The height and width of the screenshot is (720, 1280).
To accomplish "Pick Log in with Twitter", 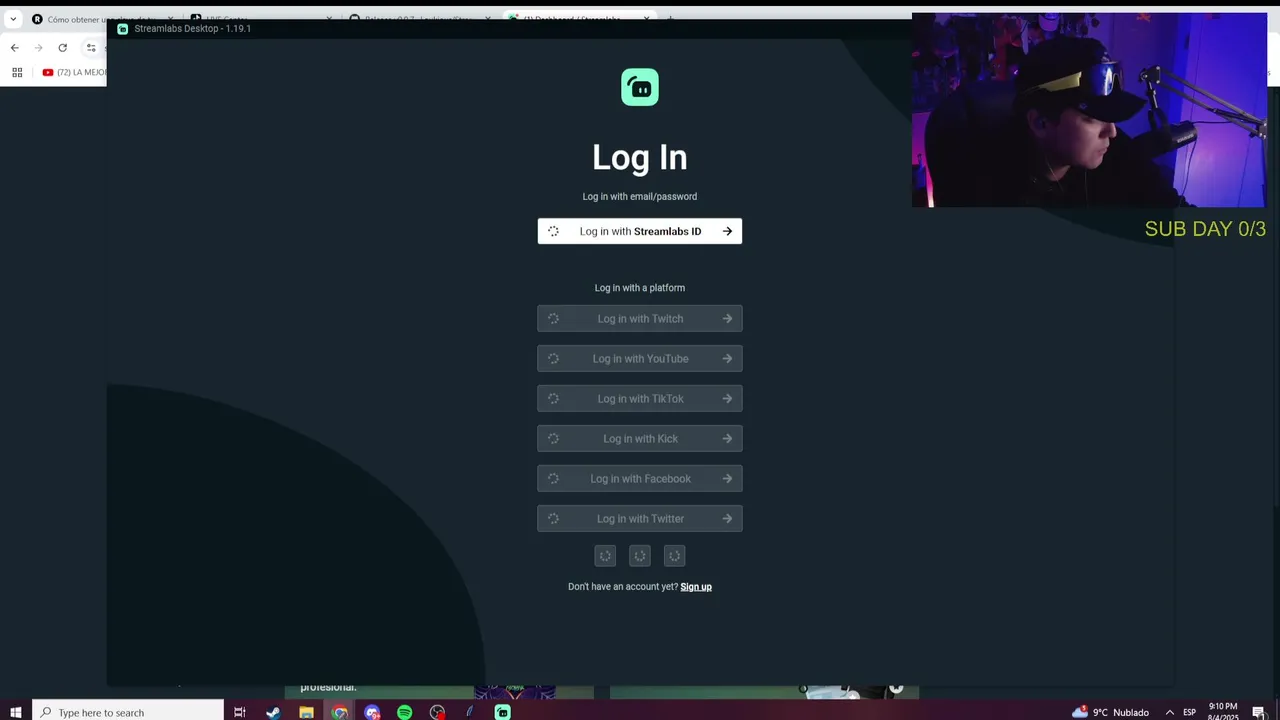I will pos(640,519).
